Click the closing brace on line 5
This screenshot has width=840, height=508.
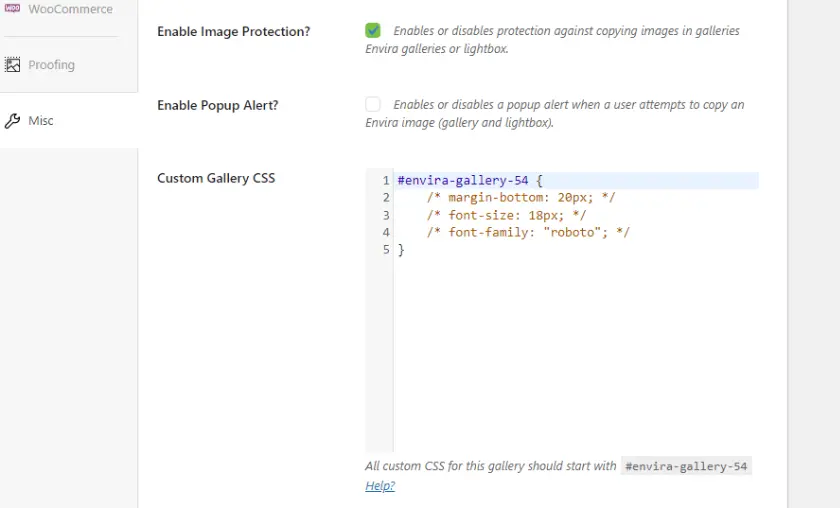pyautogui.click(x=401, y=249)
